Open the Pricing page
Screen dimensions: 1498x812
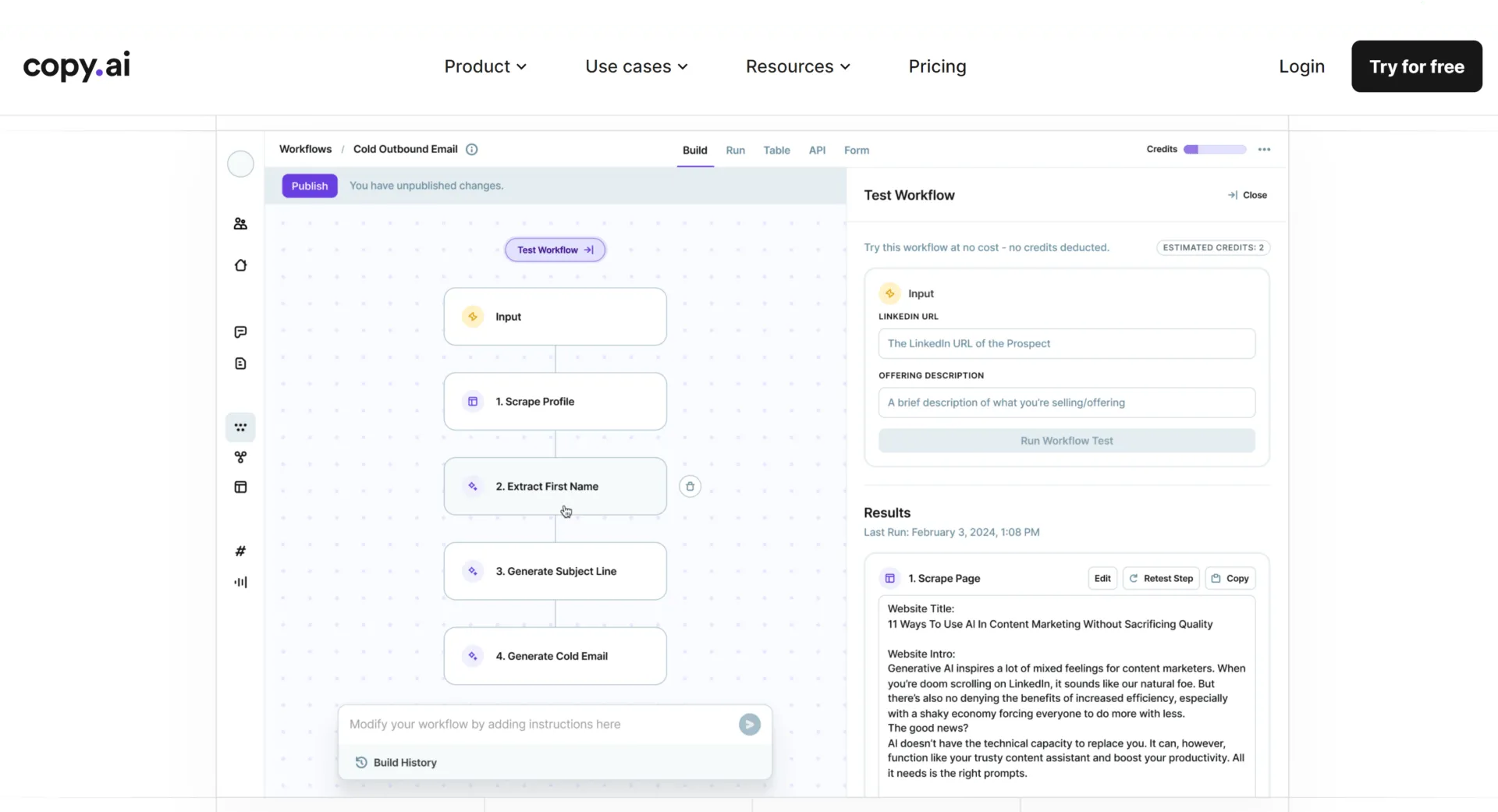[x=937, y=66]
